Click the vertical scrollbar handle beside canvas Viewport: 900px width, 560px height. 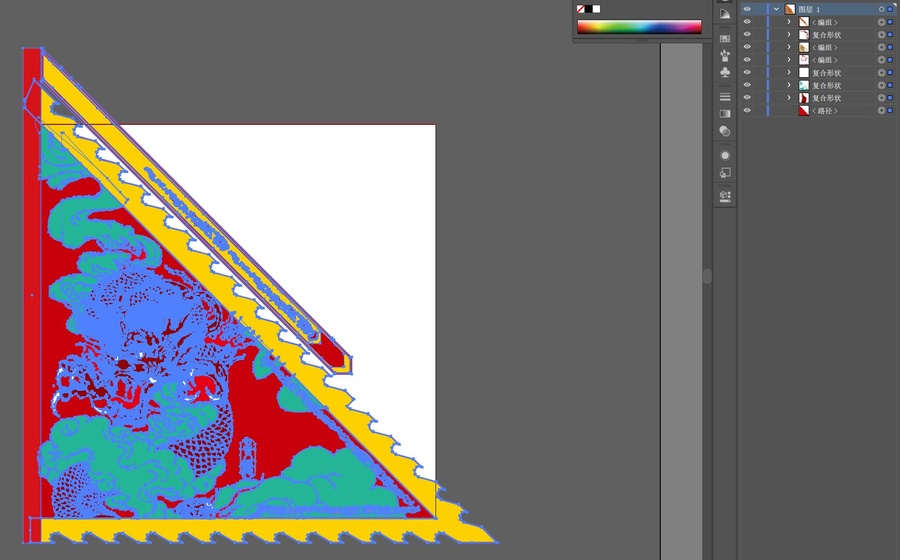(707, 276)
